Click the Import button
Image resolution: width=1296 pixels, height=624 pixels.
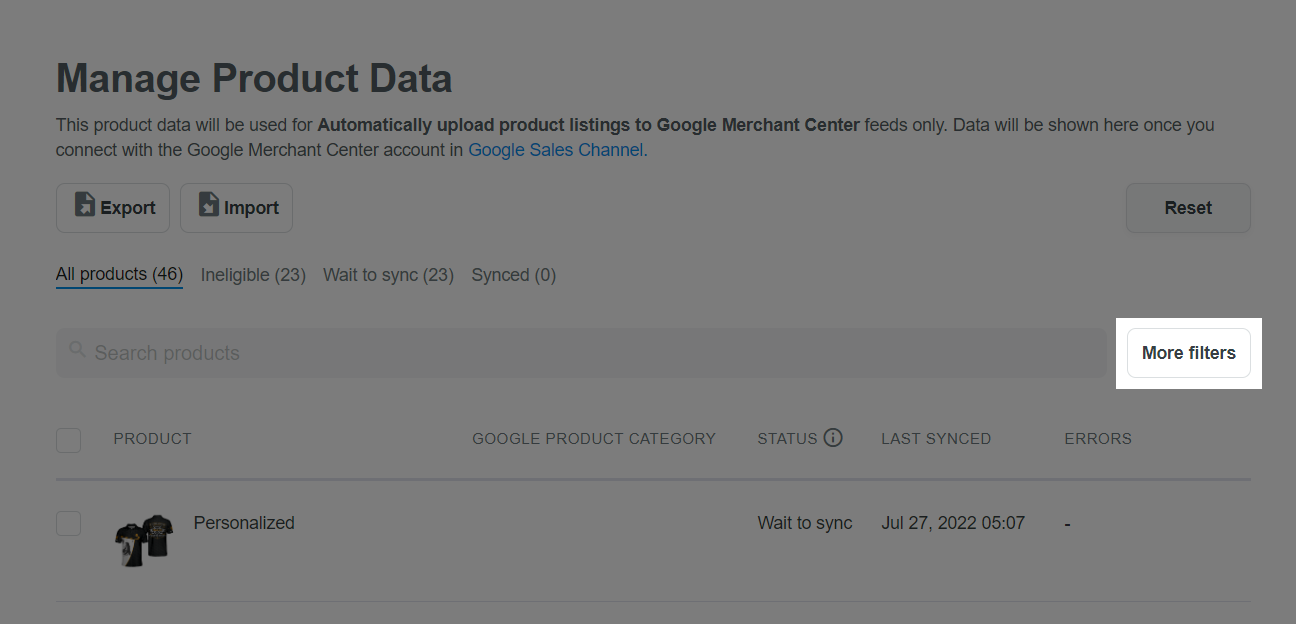(237, 208)
